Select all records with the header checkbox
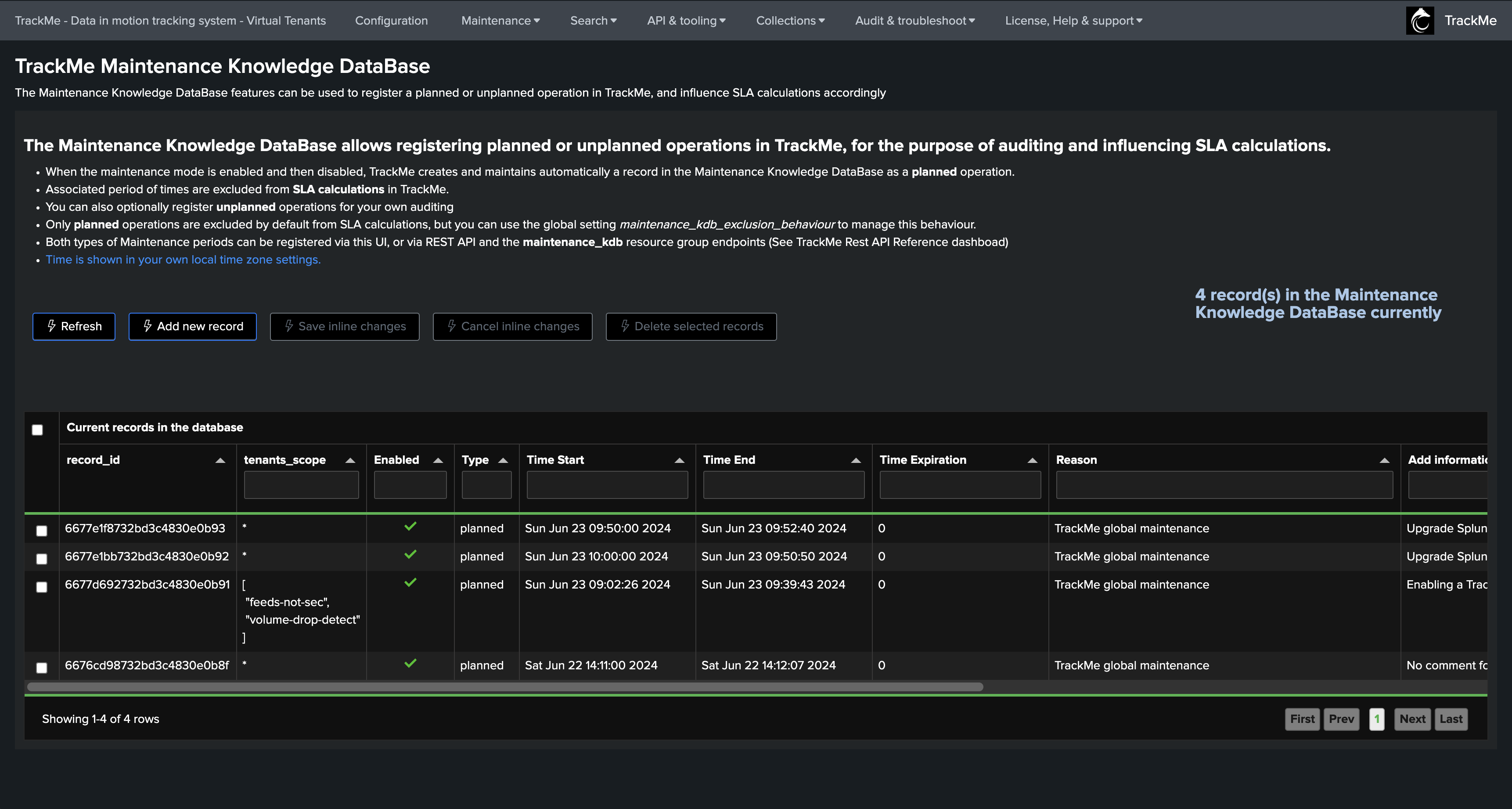1512x809 pixels. (x=38, y=430)
